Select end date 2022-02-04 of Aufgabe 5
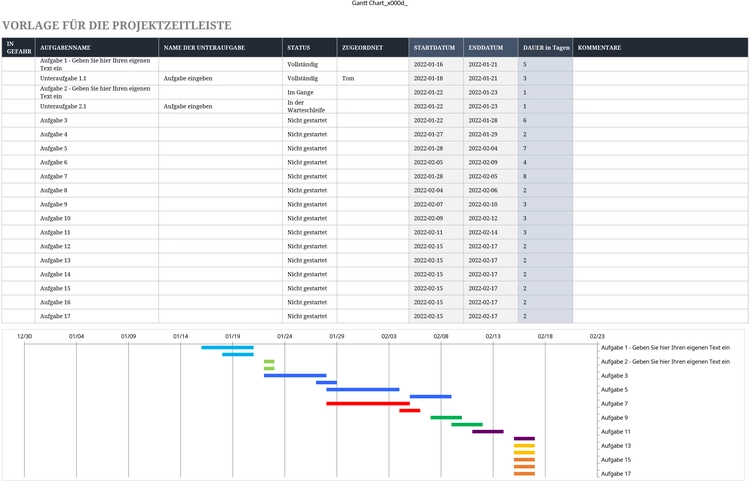 (x=490, y=148)
